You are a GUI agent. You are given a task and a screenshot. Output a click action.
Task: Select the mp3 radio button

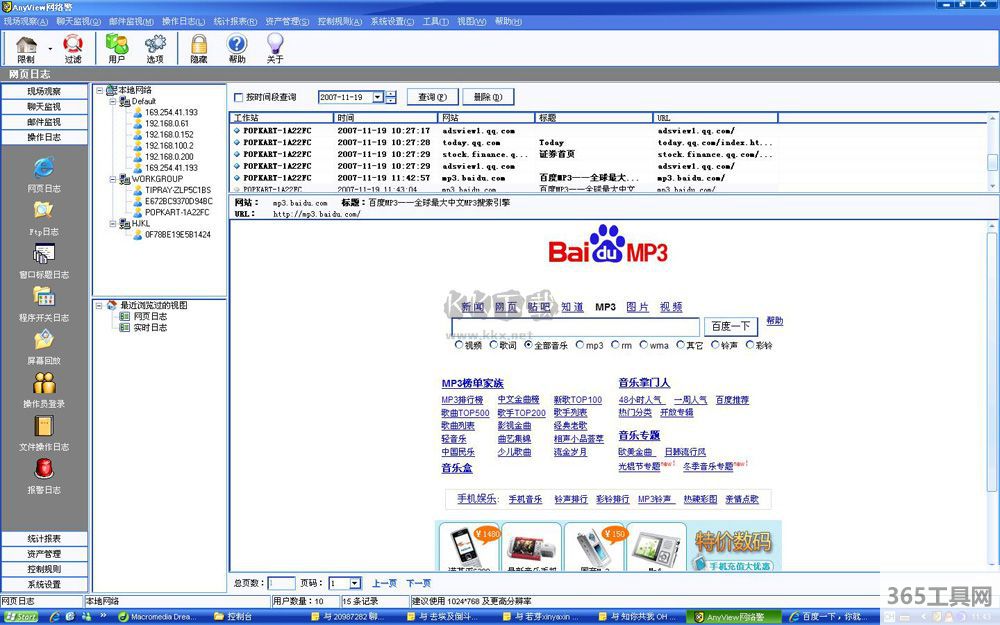[x=580, y=345]
